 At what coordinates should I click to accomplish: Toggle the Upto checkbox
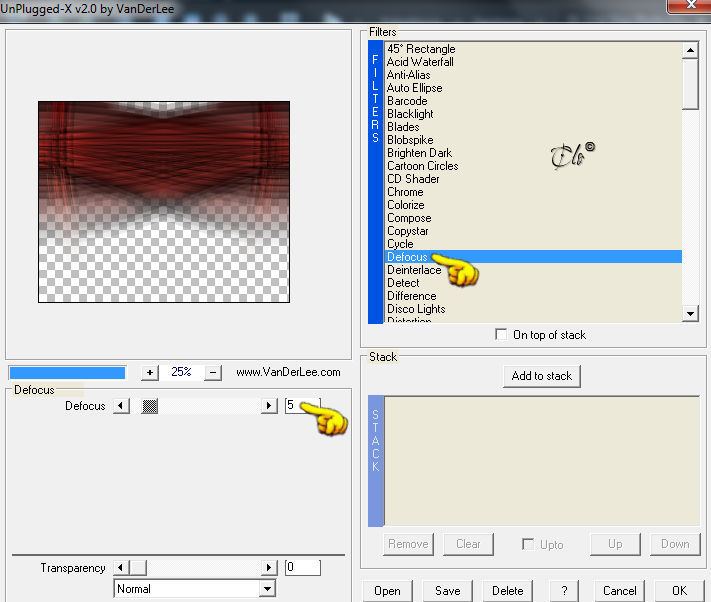528,544
